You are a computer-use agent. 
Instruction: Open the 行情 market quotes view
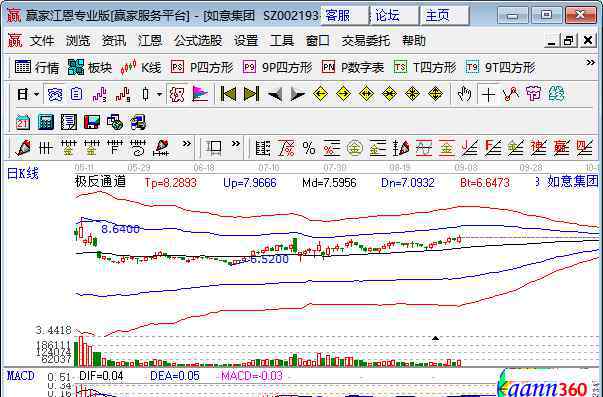(37, 67)
